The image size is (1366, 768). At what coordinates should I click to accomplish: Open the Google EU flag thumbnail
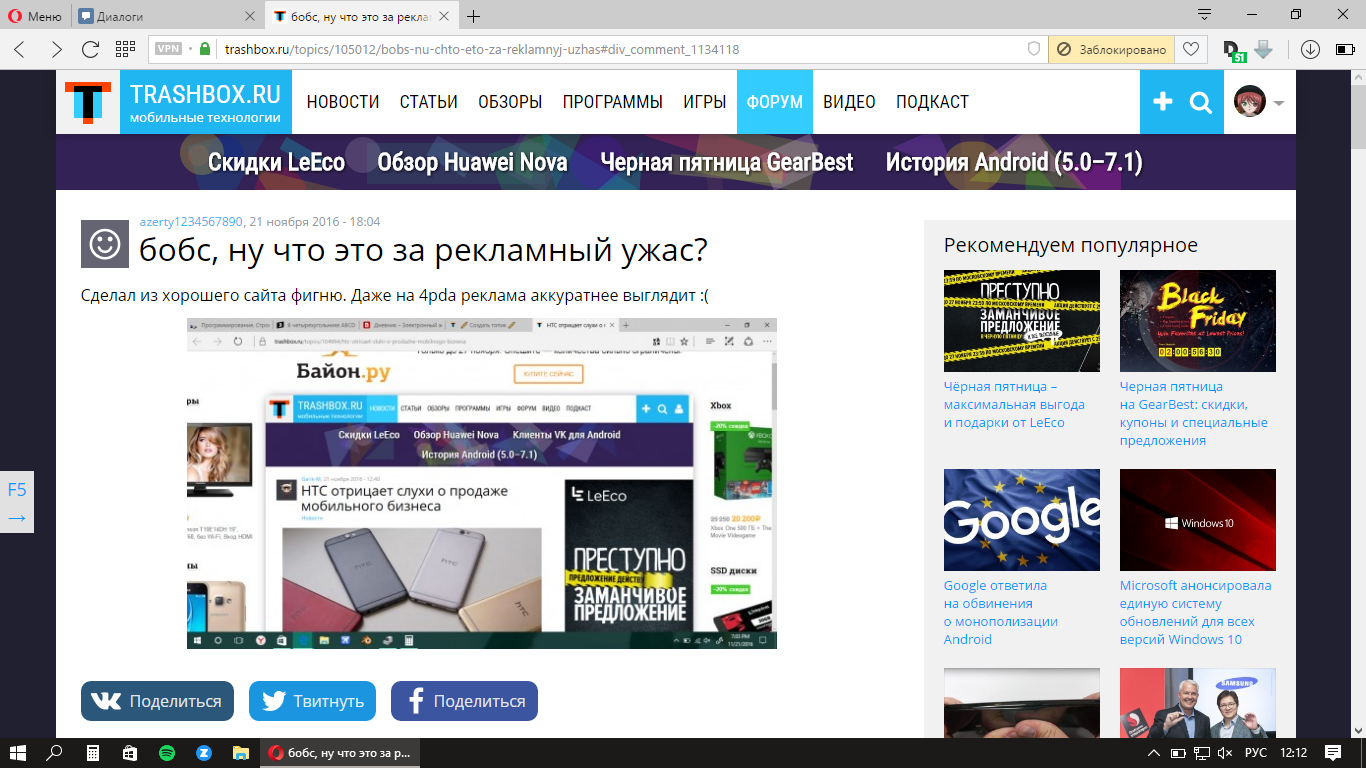click(x=1022, y=520)
